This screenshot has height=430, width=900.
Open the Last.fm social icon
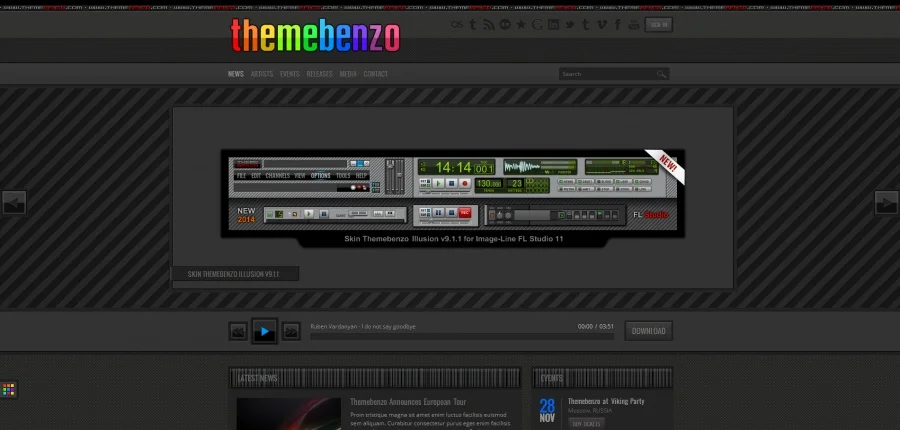456,25
